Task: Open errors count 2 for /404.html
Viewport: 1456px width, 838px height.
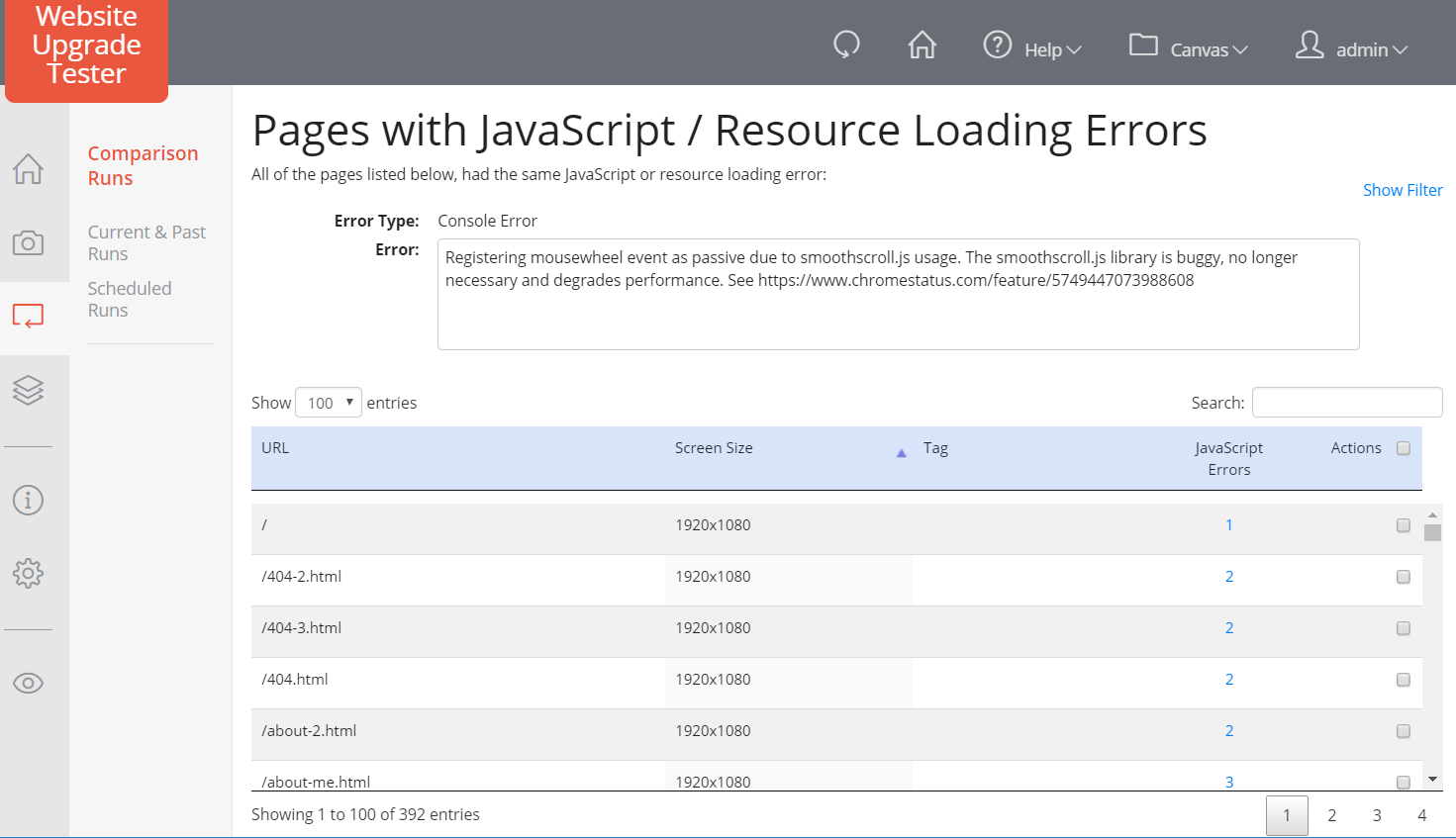Action: click(1229, 680)
